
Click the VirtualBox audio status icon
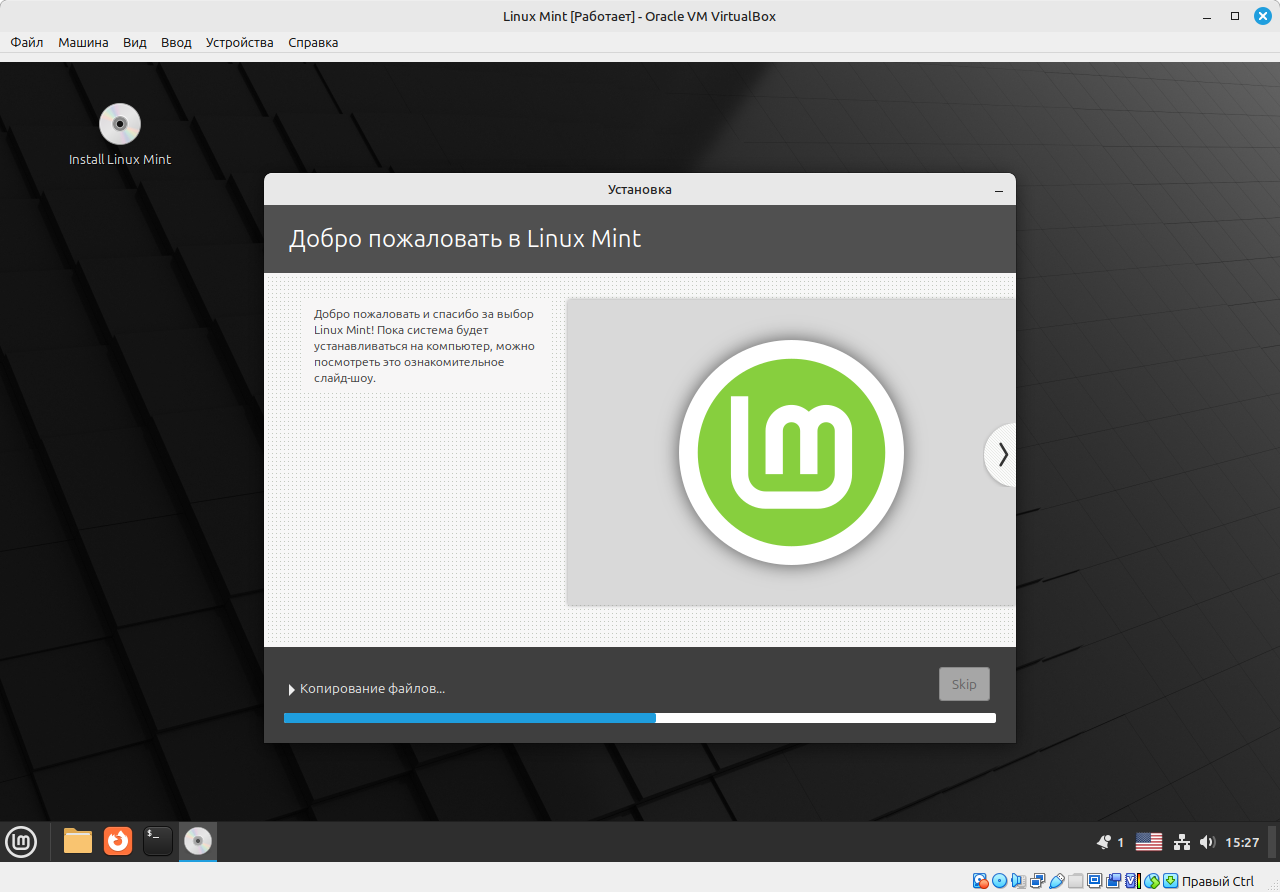coord(1019,881)
